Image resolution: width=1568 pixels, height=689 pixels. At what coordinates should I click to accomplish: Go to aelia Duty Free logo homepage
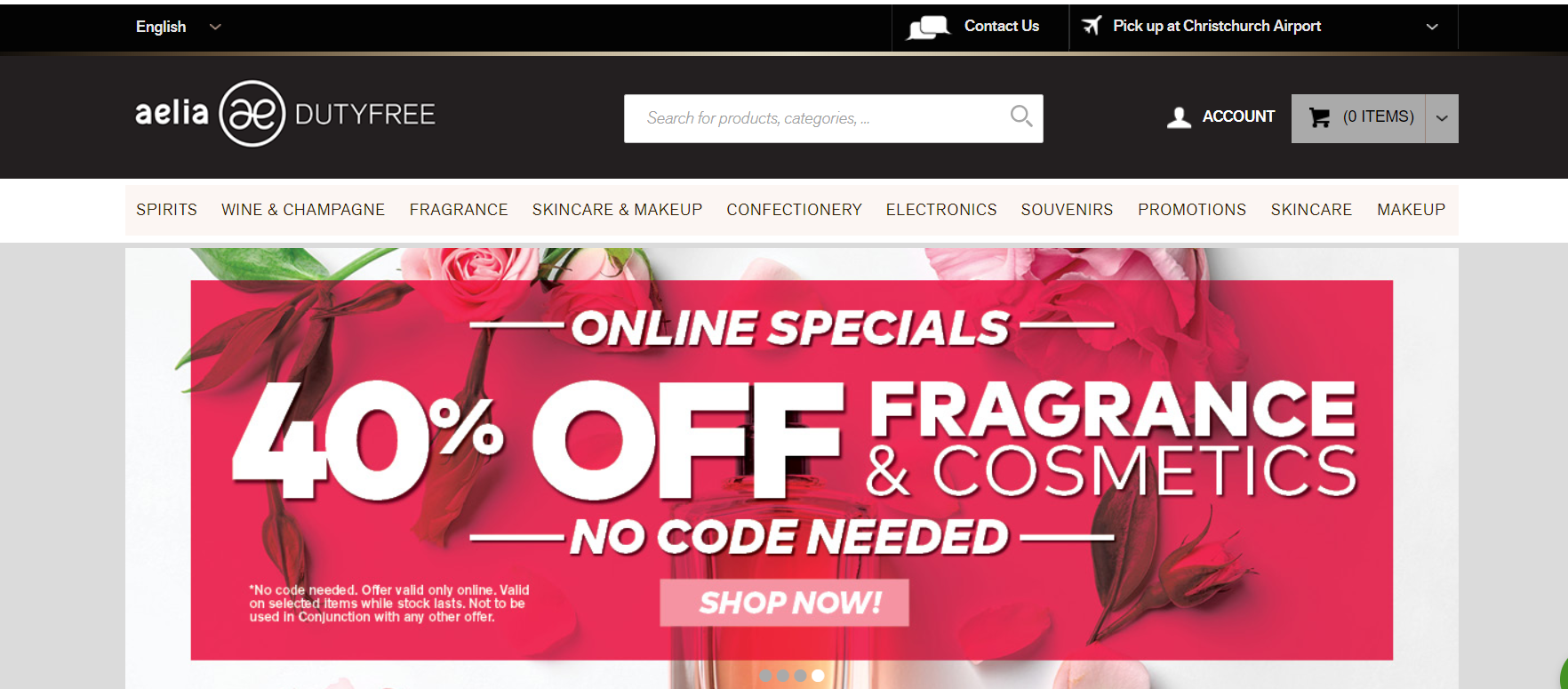(285, 114)
